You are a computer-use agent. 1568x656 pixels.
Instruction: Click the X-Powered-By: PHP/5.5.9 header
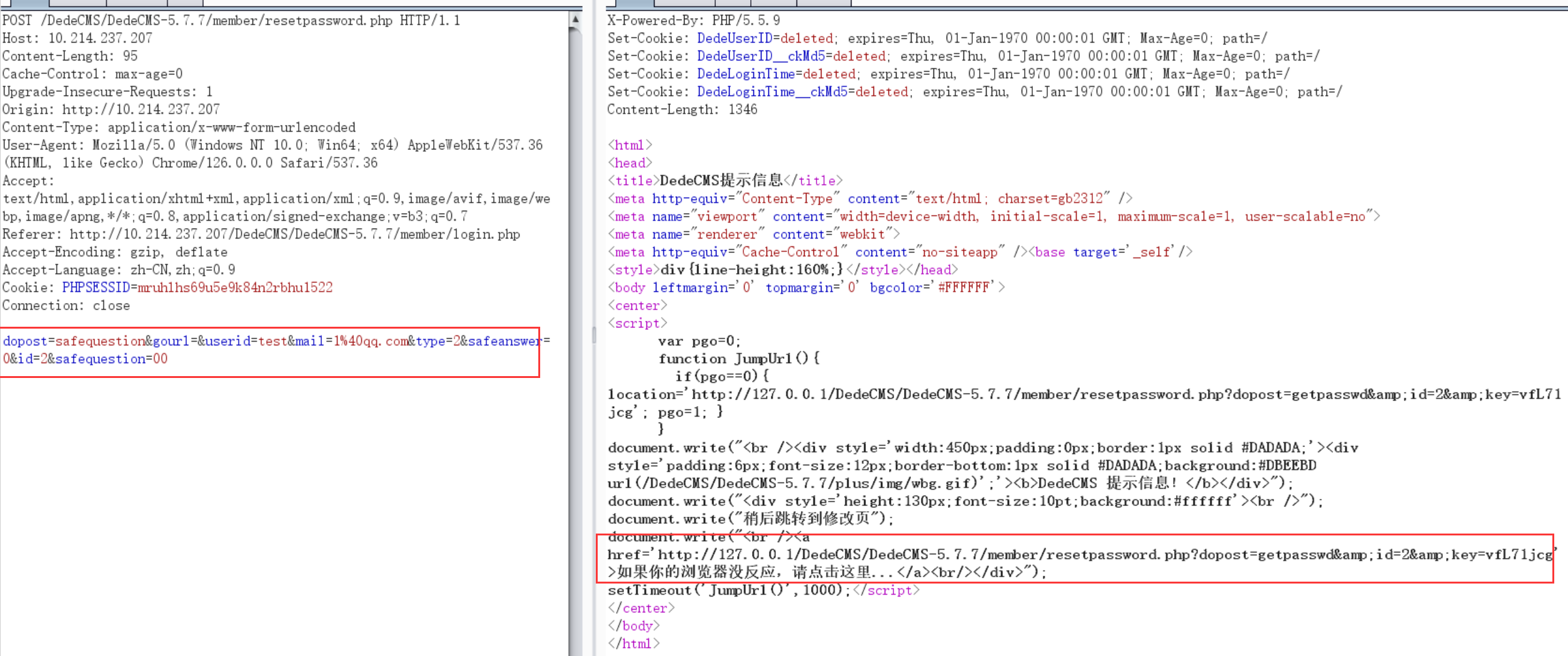[x=694, y=21]
